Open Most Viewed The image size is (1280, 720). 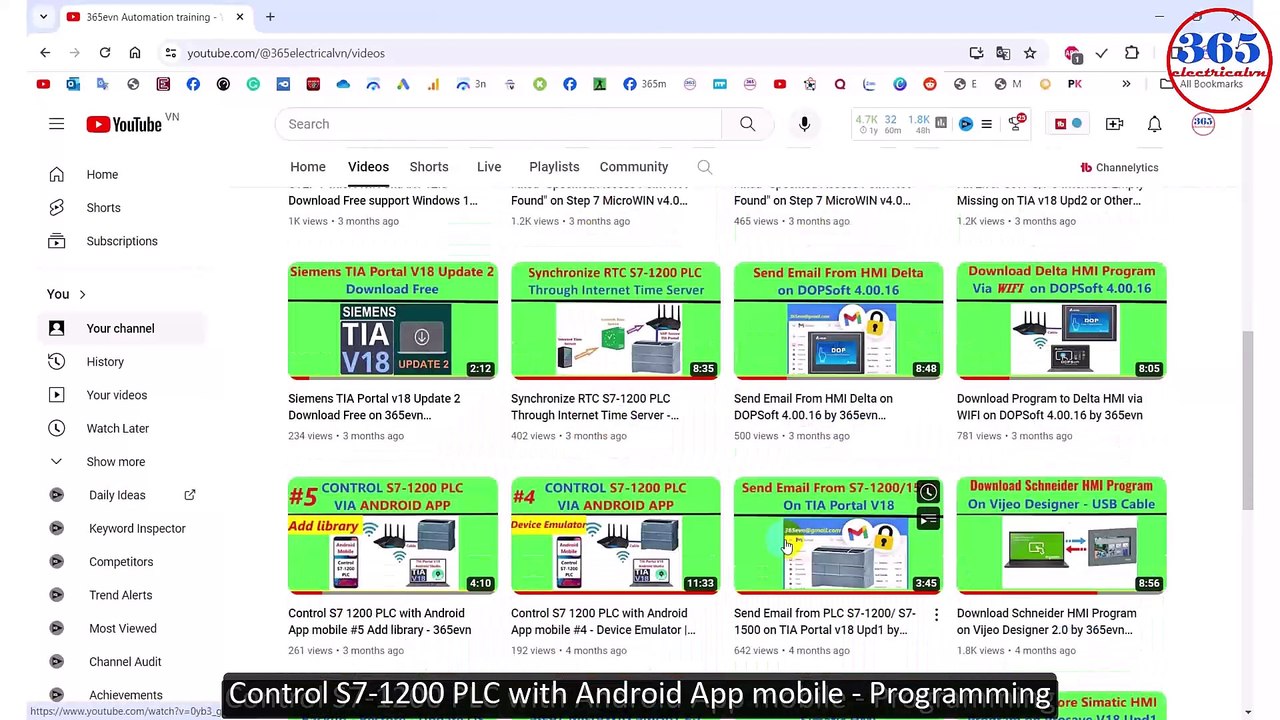click(x=125, y=628)
